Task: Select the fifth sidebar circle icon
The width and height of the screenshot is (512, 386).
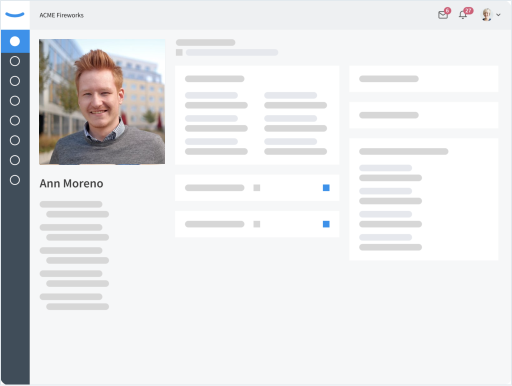Action: pyautogui.click(x=15, y=120)
